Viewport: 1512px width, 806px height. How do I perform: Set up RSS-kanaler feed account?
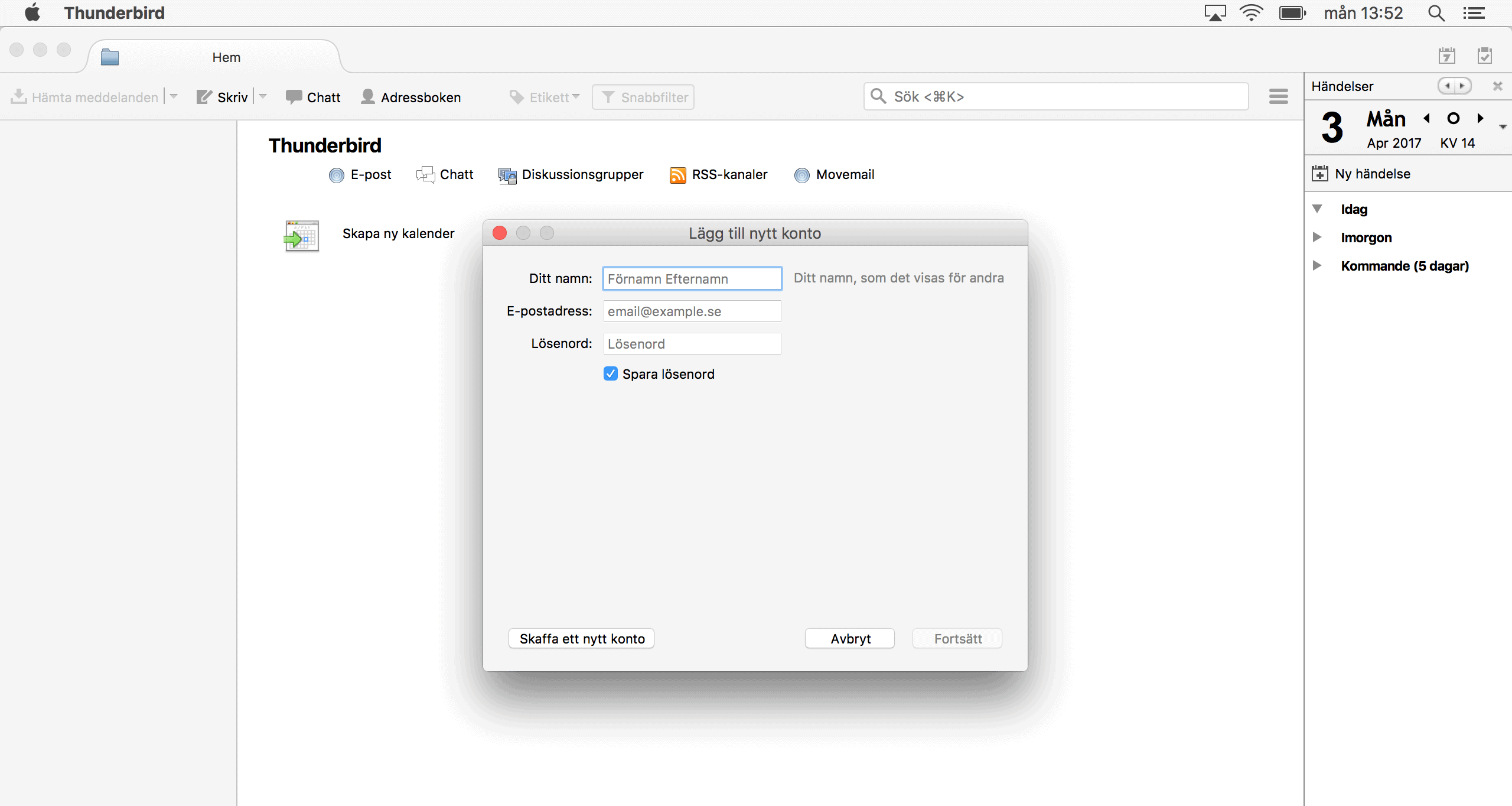[x=718, y=175]
